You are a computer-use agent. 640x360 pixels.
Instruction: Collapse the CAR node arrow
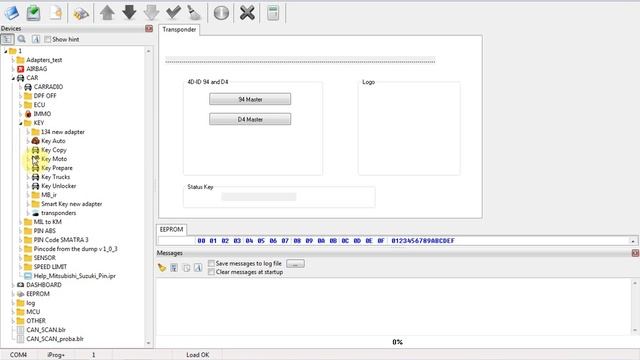coord(13,78)
